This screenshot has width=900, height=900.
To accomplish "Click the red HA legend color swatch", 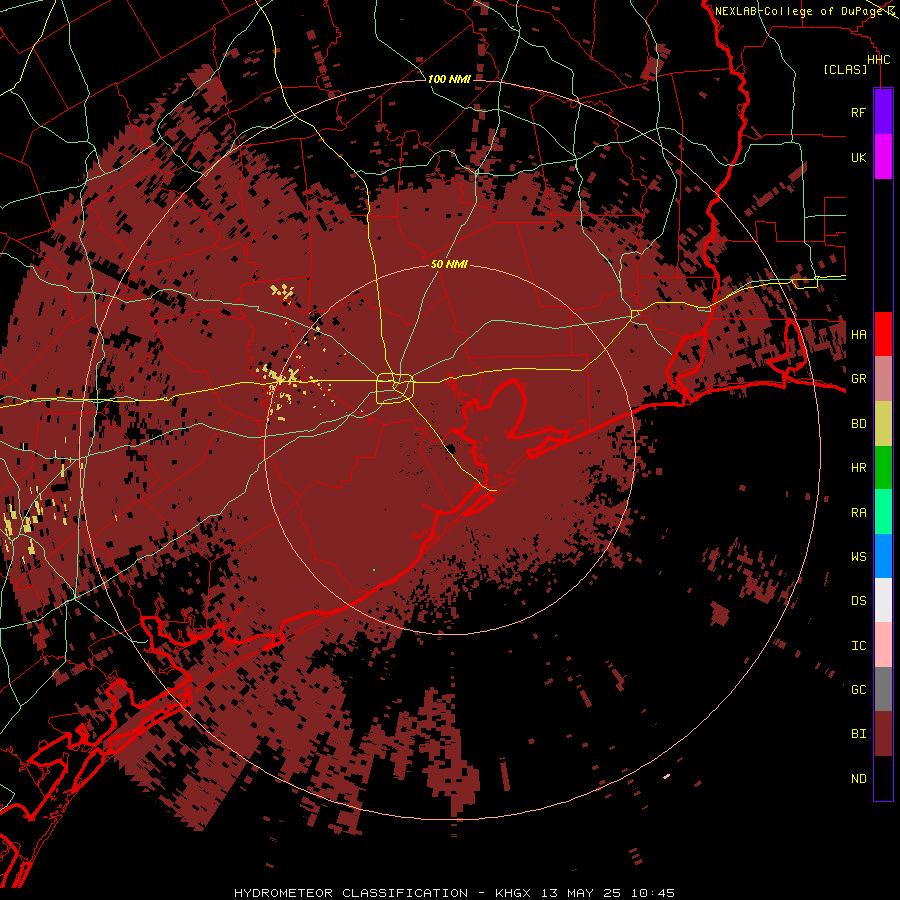I will coord(883,334).
